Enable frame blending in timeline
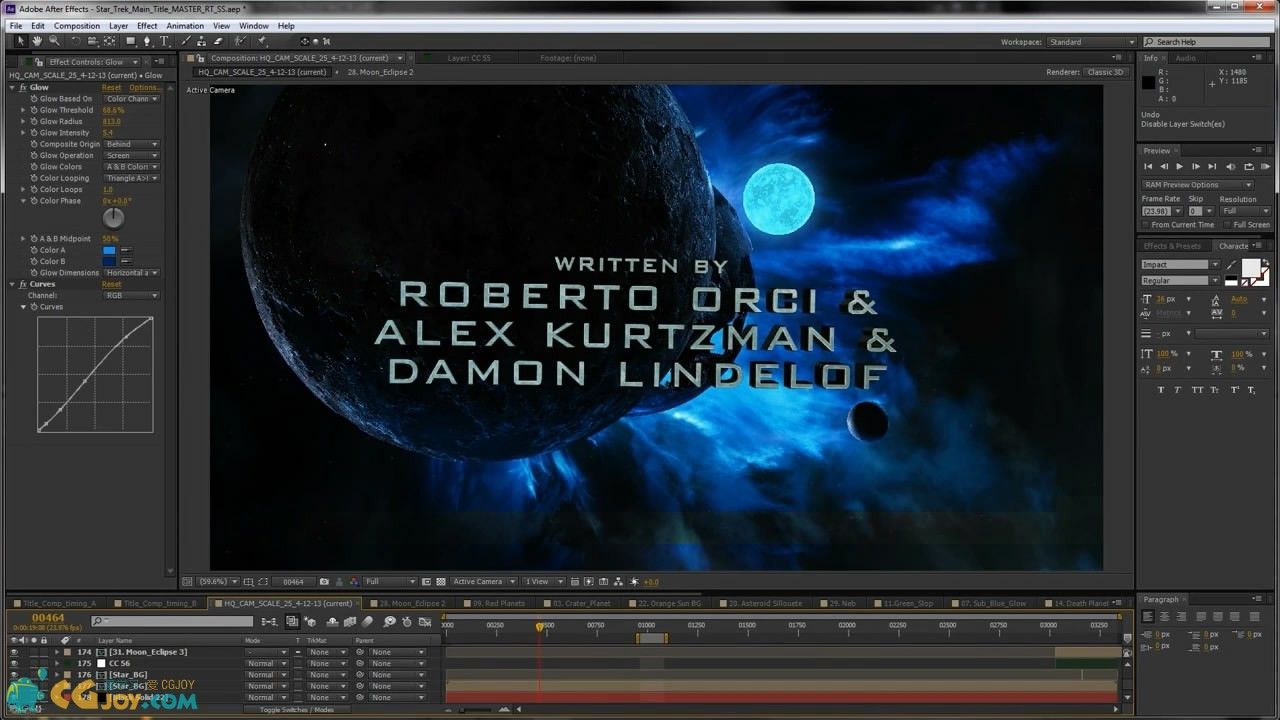 [349, 622]
